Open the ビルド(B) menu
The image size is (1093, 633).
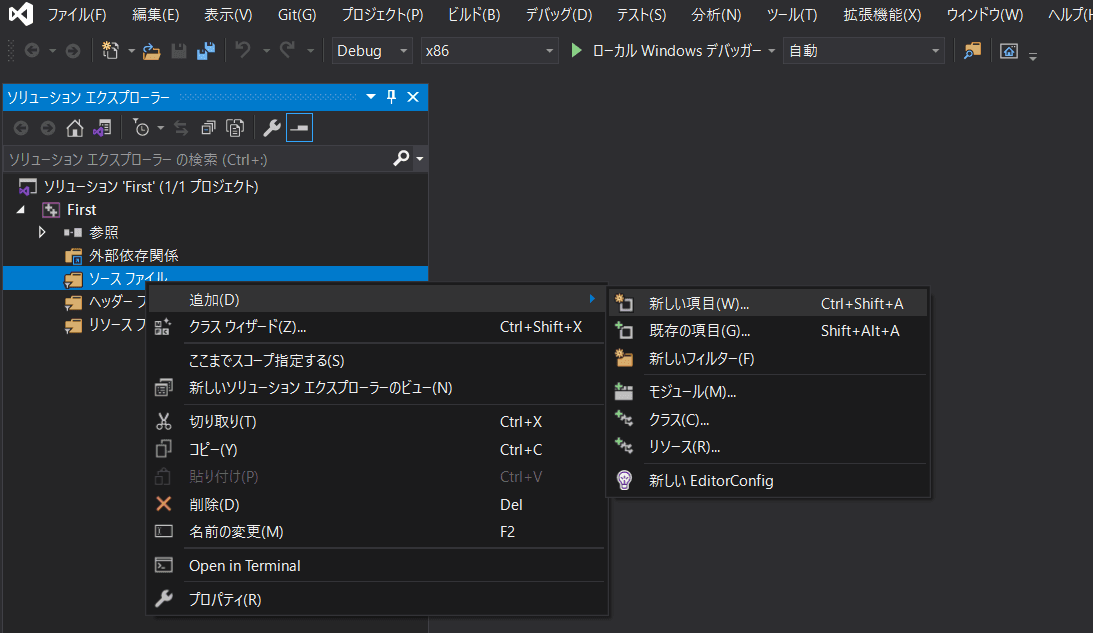click(474, 15)
